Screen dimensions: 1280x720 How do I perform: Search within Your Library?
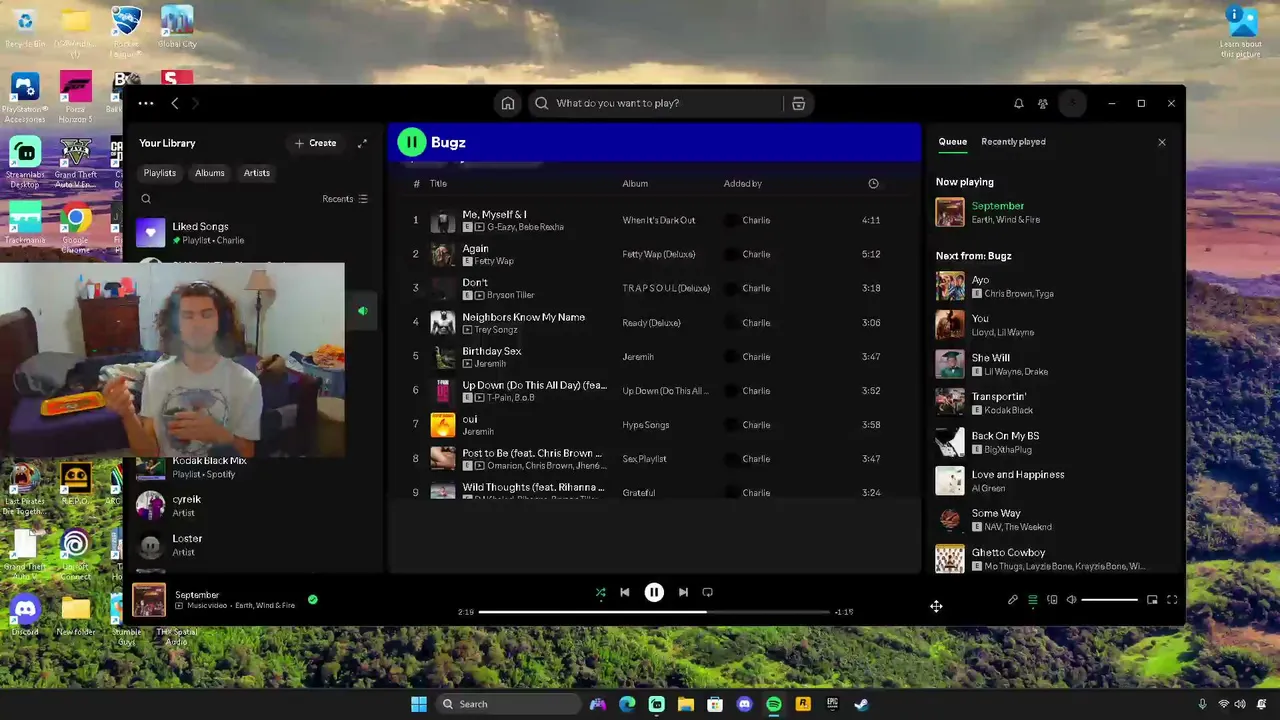(x=146, y=199)
